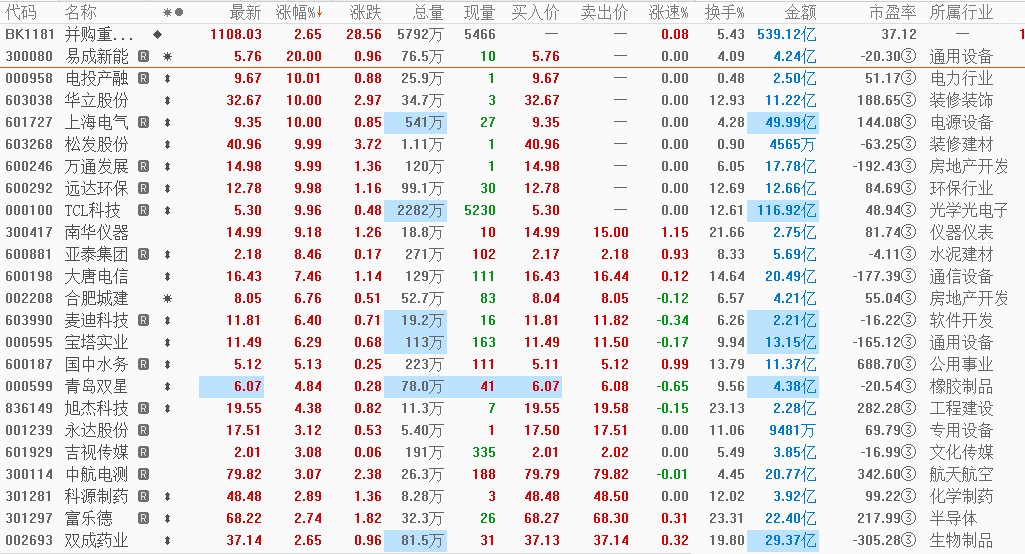Click the industry 半导体
The width and height of the screenshot is (1025, 554).
[953, 518]
